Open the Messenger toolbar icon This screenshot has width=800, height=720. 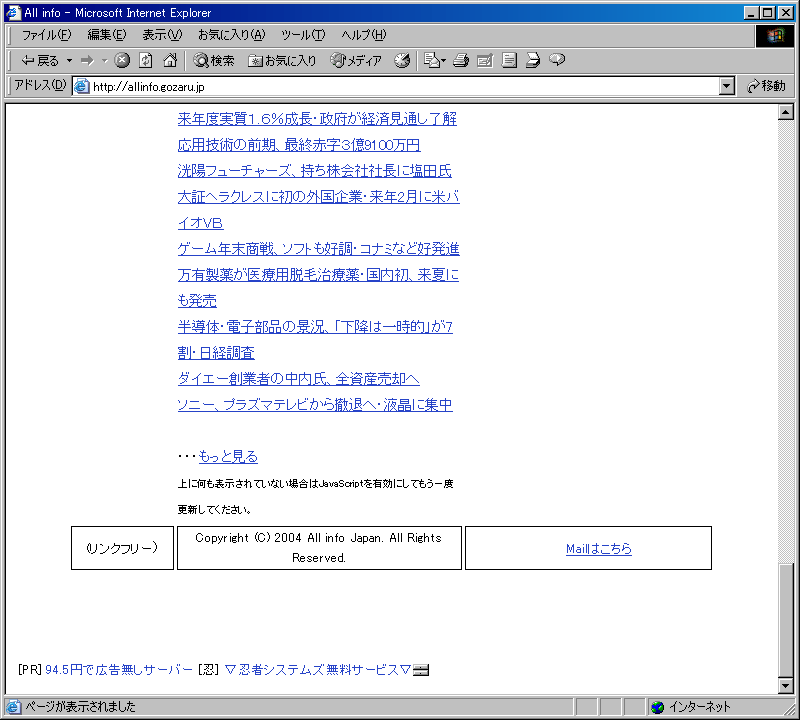pos(557,60)
